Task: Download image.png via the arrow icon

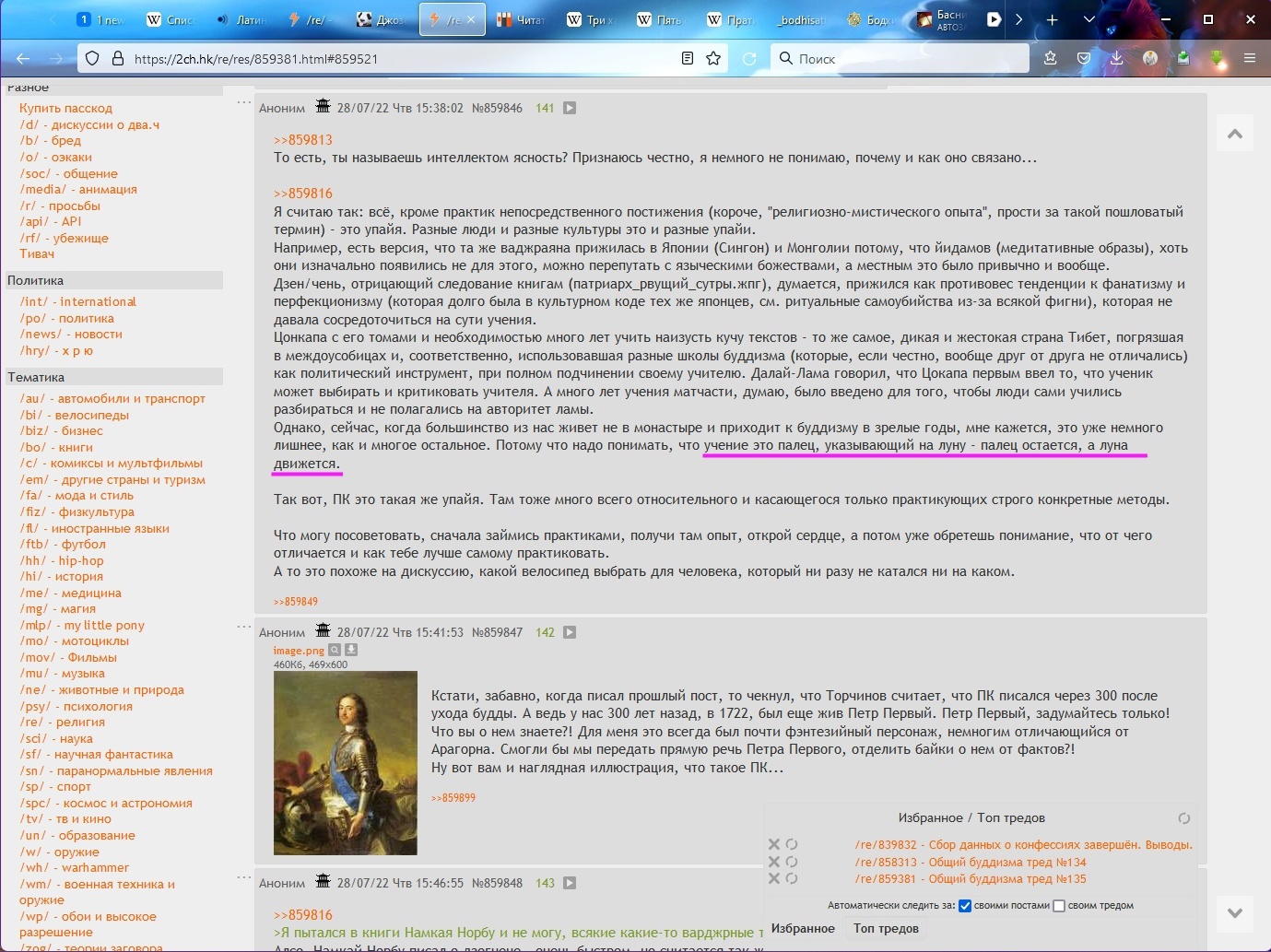Action: [x=351, y=650]
